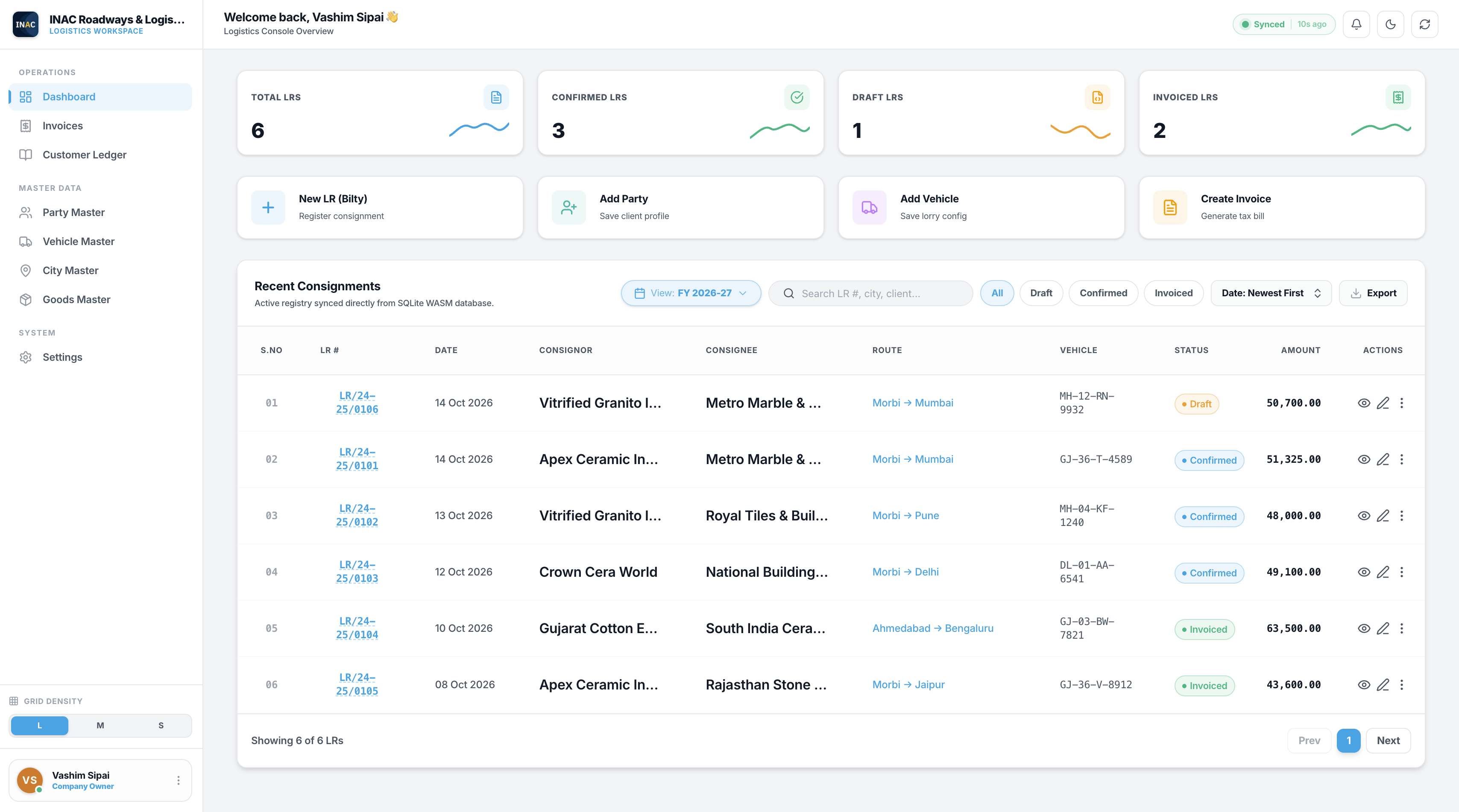Filter consignments by Confirmed
Viewport: 1459px width, 812px height.
pyautogui.click(x=1103, y=293)
